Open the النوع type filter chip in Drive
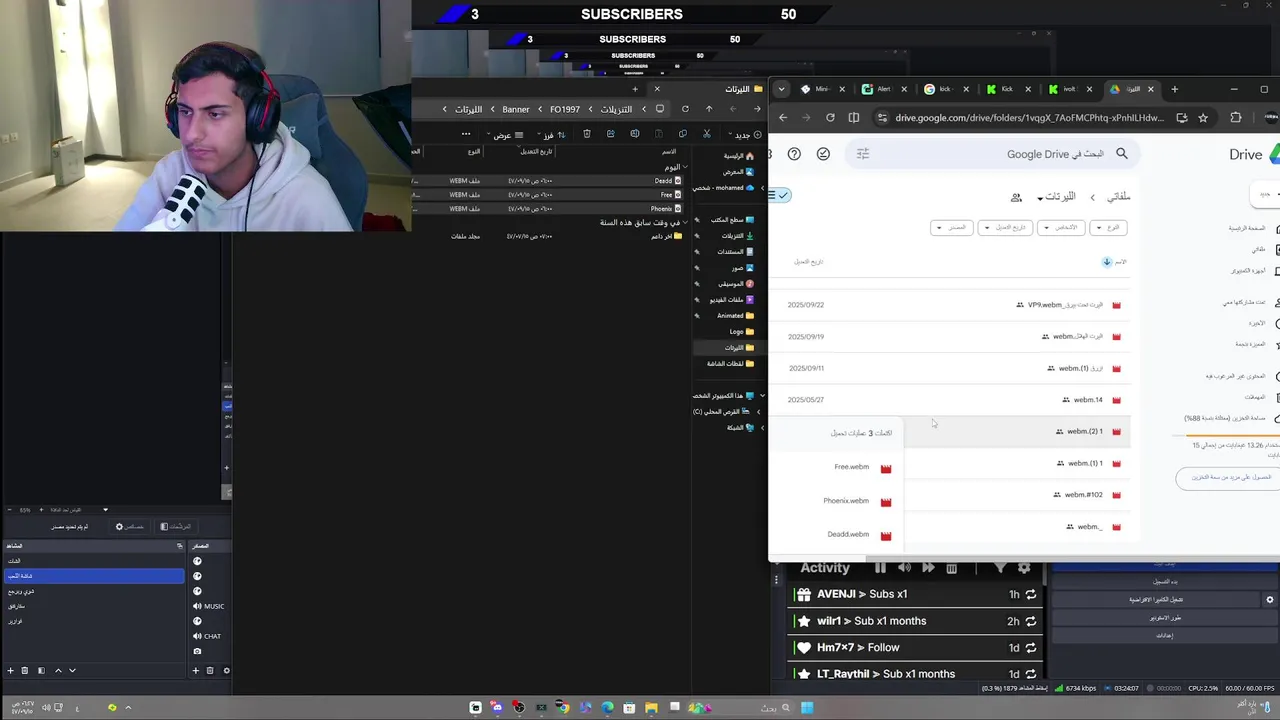1280x720 pixels. tap(1109, 228)
